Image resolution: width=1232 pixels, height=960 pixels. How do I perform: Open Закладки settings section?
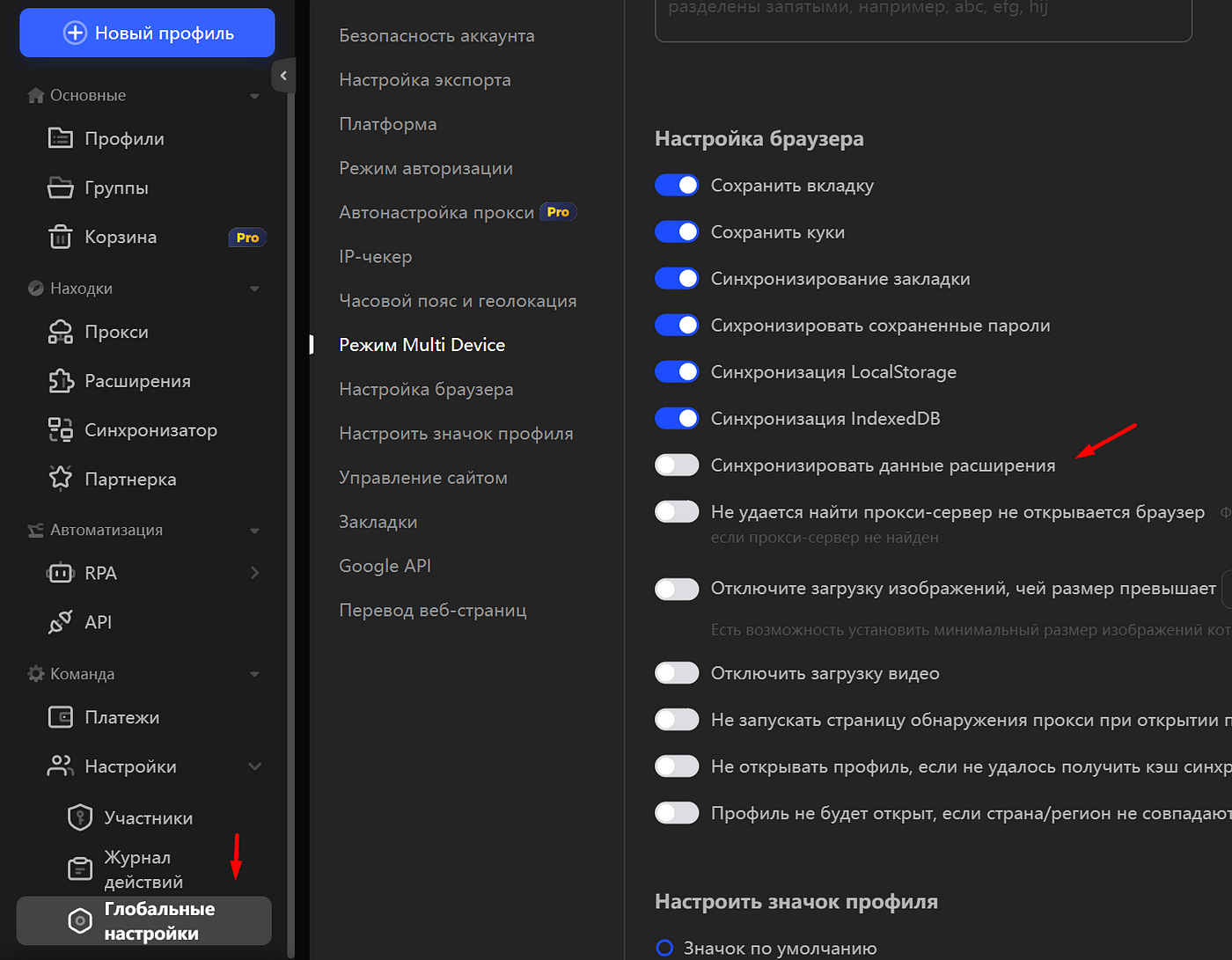click(378, 522)
